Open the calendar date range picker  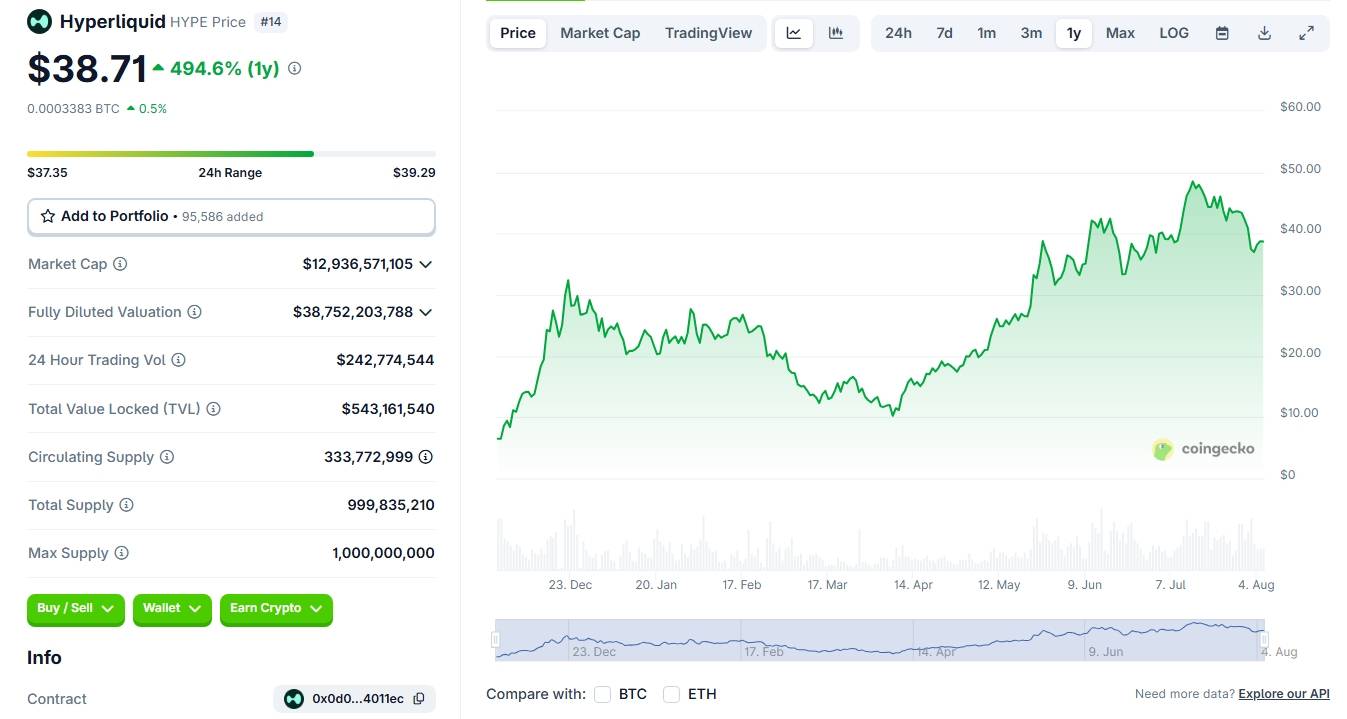1222,33
